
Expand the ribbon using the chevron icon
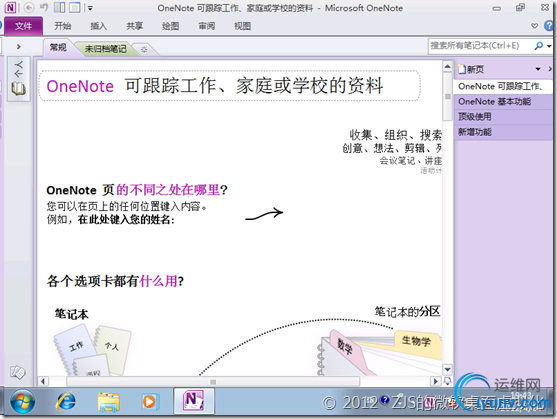coord(534,26)
